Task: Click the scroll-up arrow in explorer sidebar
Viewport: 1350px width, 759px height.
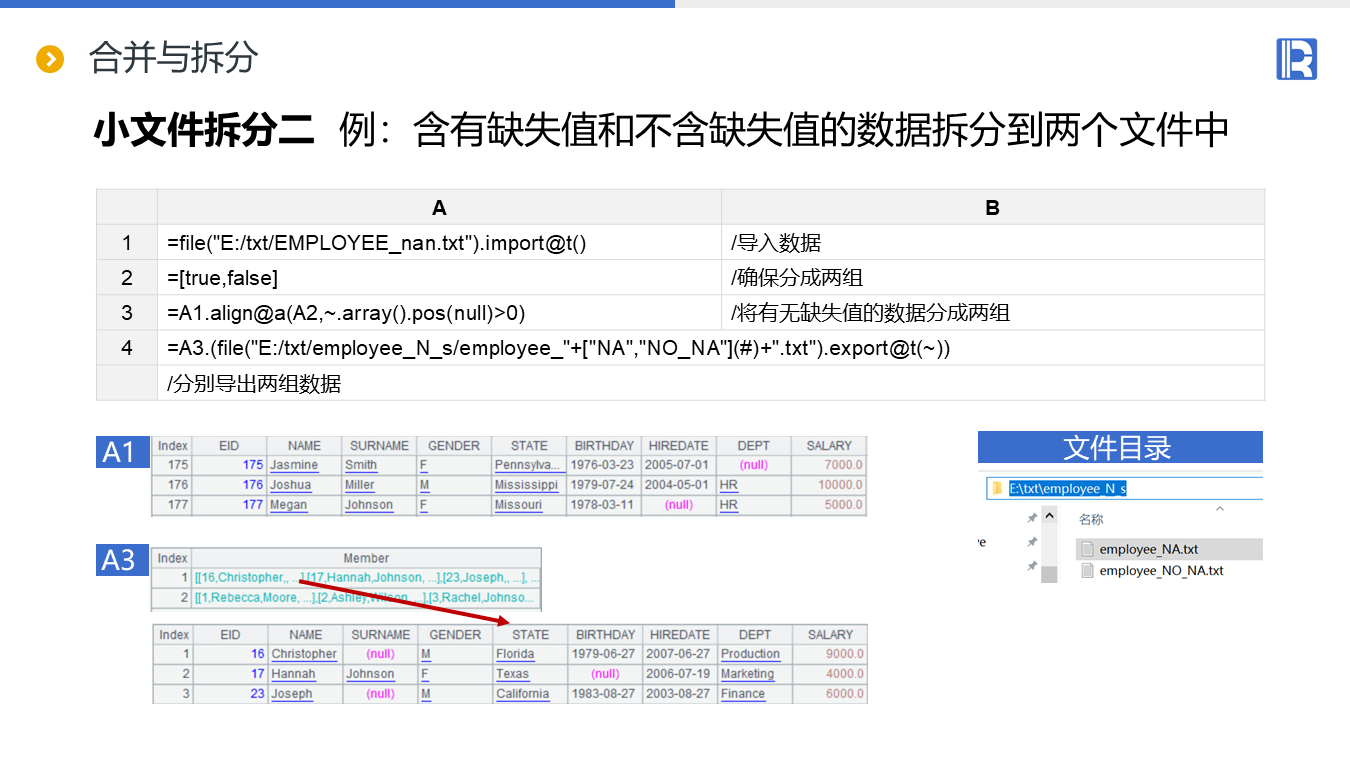Action: tap(1049, 516)
